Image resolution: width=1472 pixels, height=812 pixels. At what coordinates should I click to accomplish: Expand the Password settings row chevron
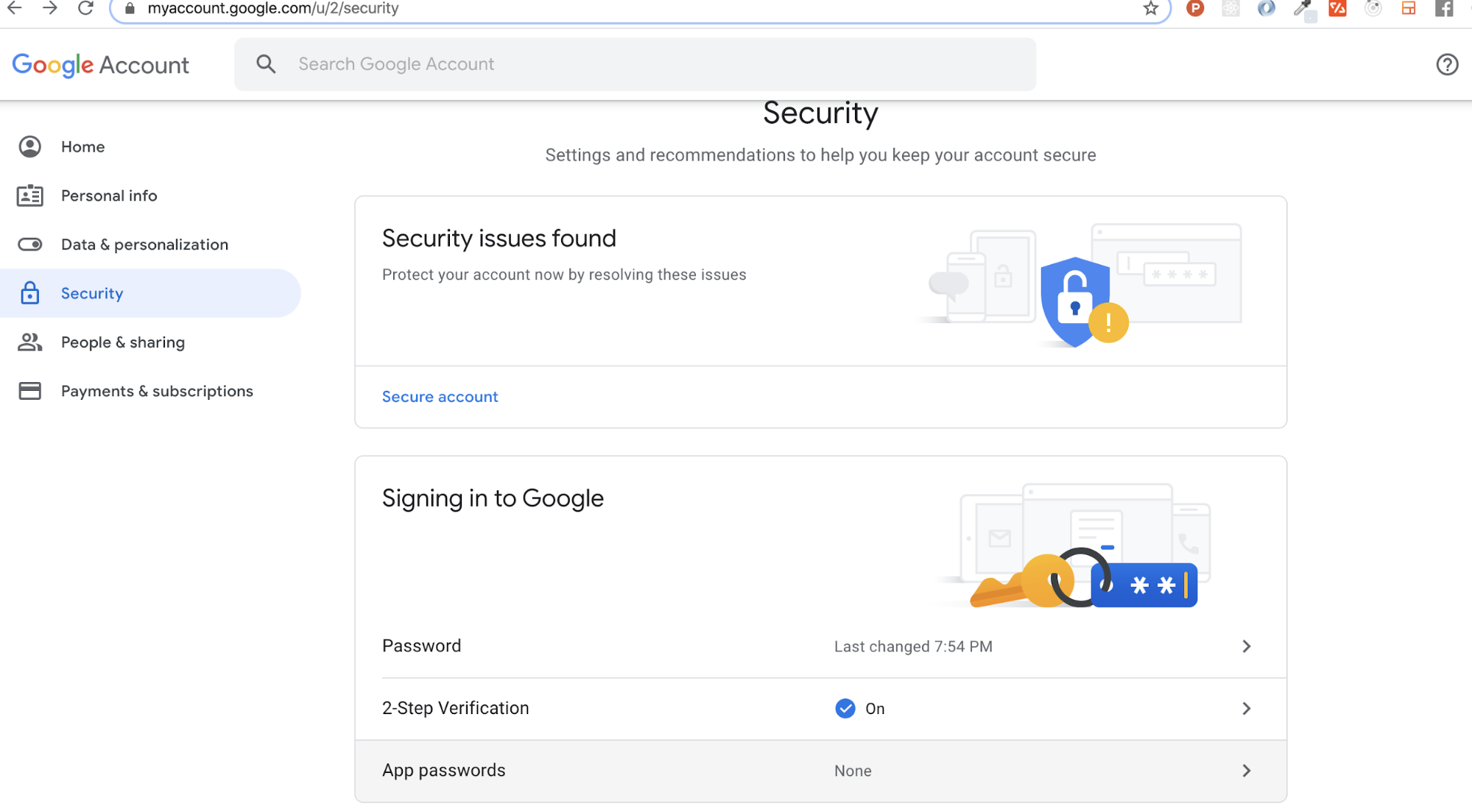click(x=1246, y=646)
